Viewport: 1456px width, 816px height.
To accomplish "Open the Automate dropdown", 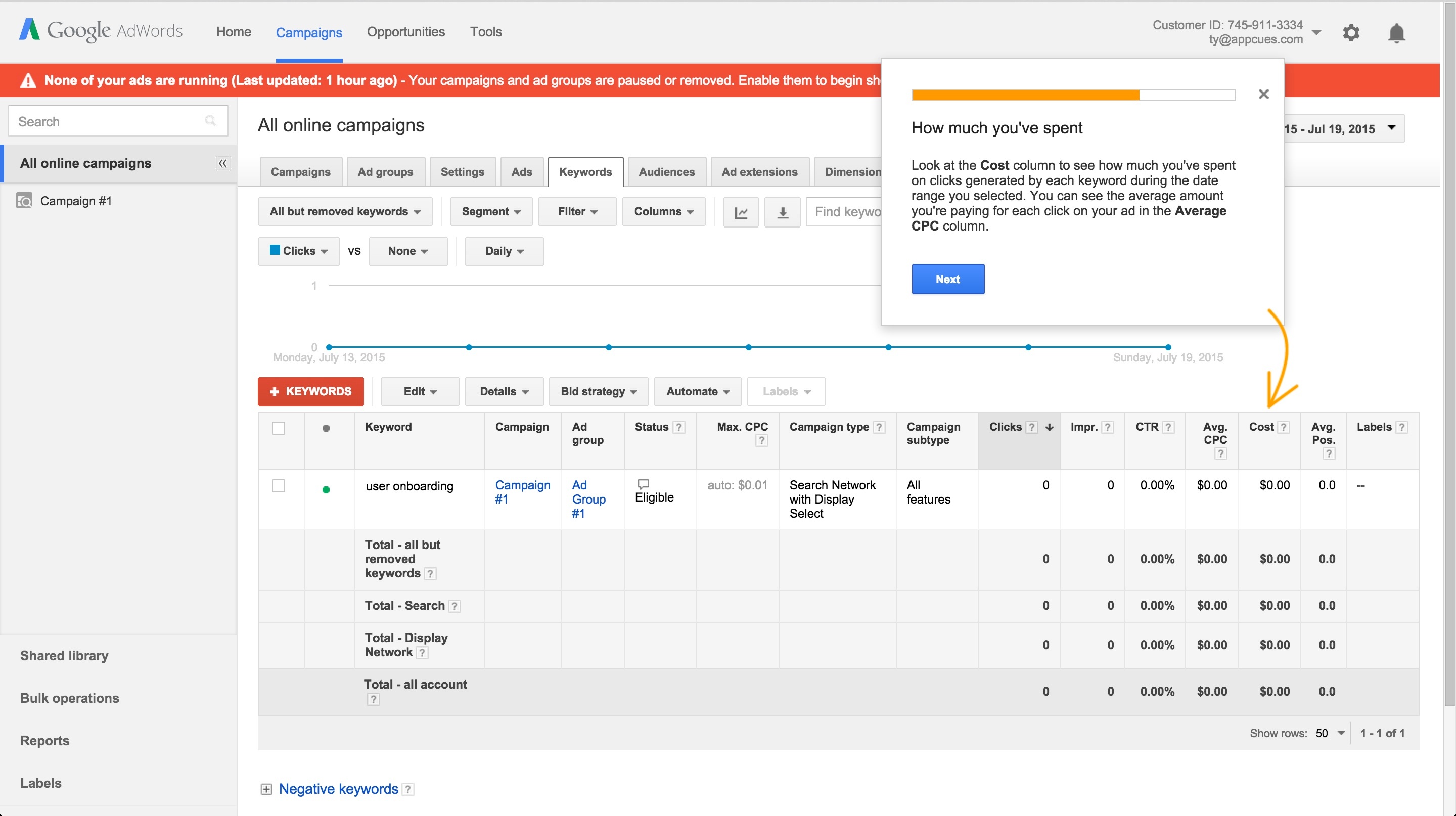I will pyautogui.click(x=698, y=392).
